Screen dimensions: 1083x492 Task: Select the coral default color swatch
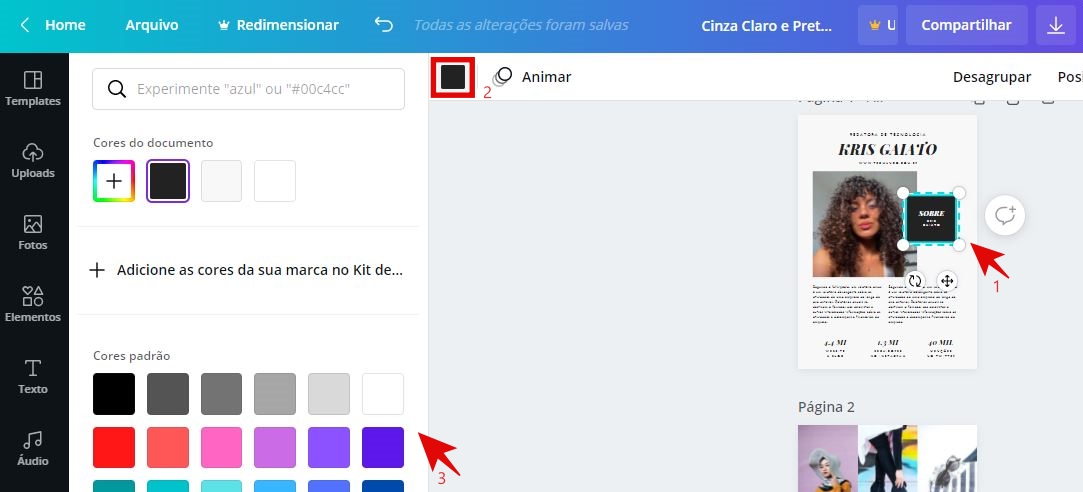[x=168, y=448]
